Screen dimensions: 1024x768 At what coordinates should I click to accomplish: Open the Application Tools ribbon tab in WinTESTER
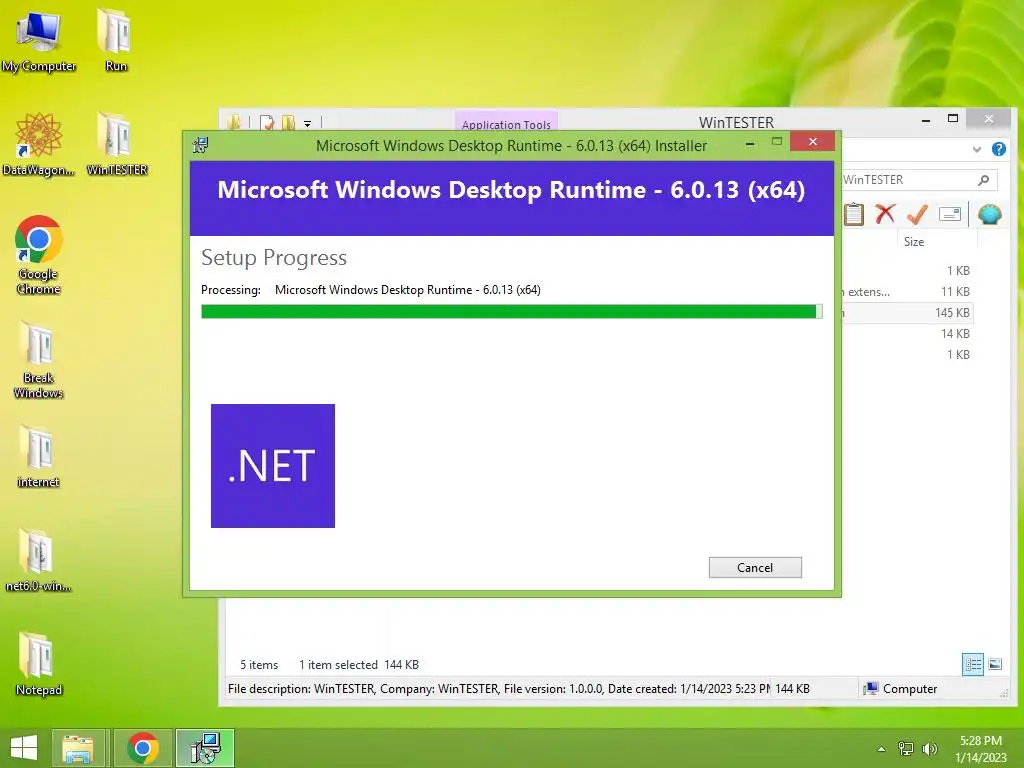pos(506,124)
